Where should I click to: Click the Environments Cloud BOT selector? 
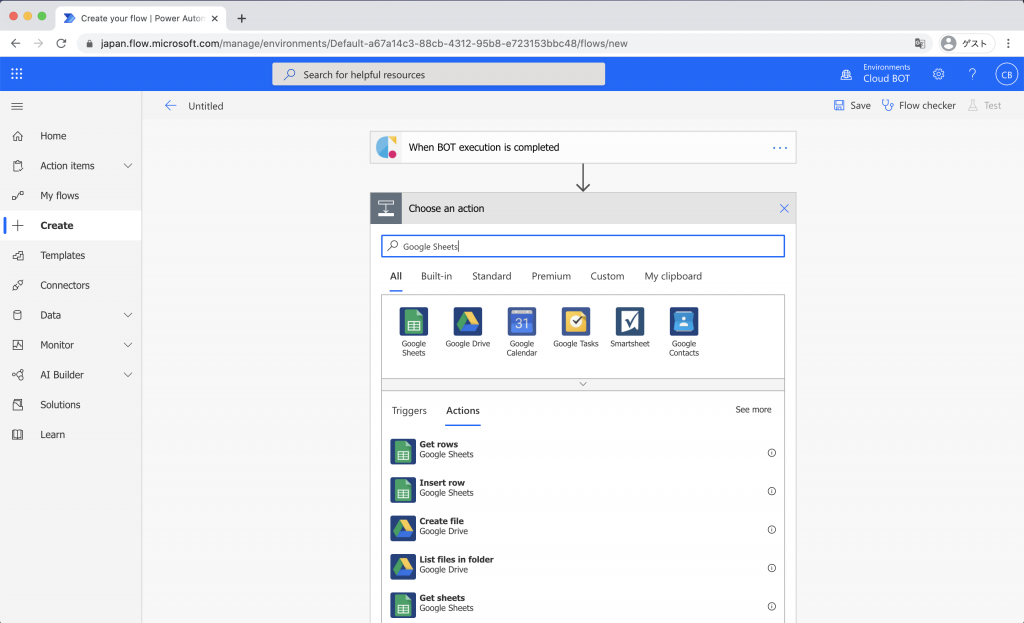(x=875, y=73)
